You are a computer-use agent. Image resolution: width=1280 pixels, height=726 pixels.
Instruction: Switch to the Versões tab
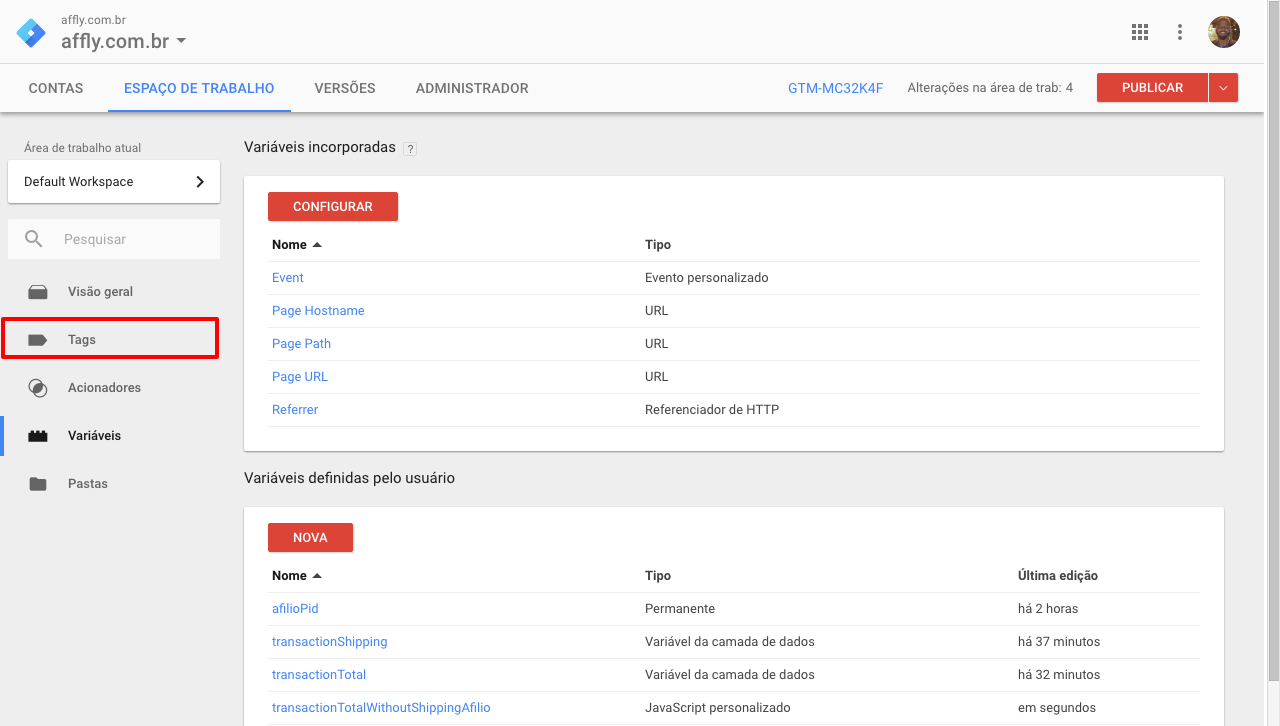[345, 88]
